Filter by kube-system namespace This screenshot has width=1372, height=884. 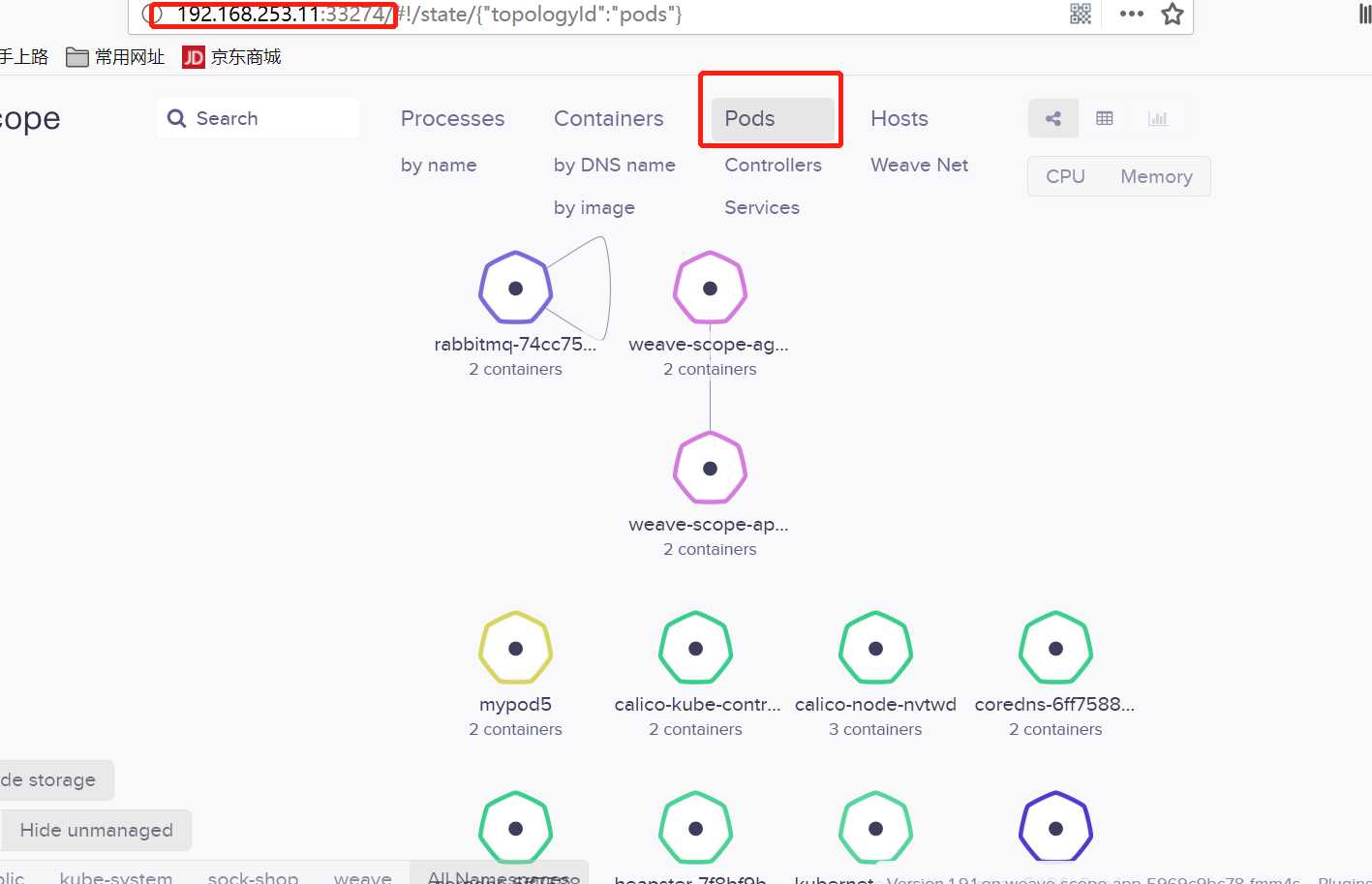[x=116, y=876]
